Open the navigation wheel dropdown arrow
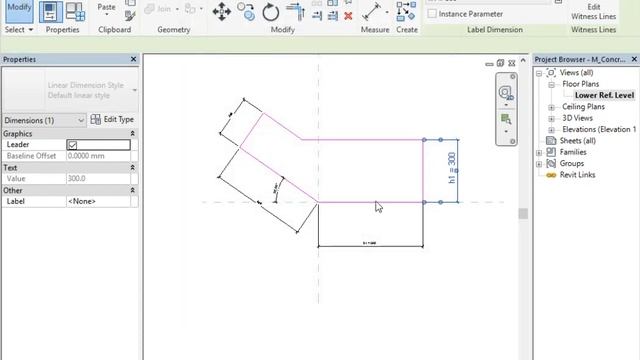Screen dimensions: 640x360 coord(506,105)
